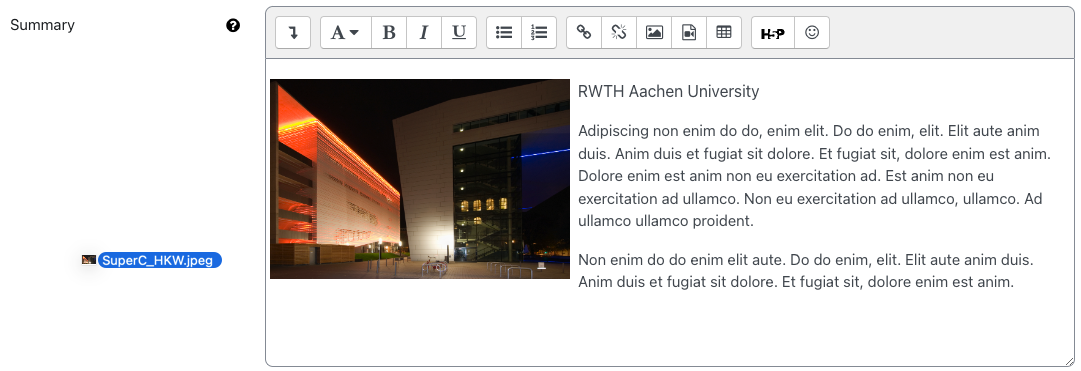Click the RWTH Aachen University heading text
The image size is (1081, 371).
pyautogui.click(x=668, y=91)
